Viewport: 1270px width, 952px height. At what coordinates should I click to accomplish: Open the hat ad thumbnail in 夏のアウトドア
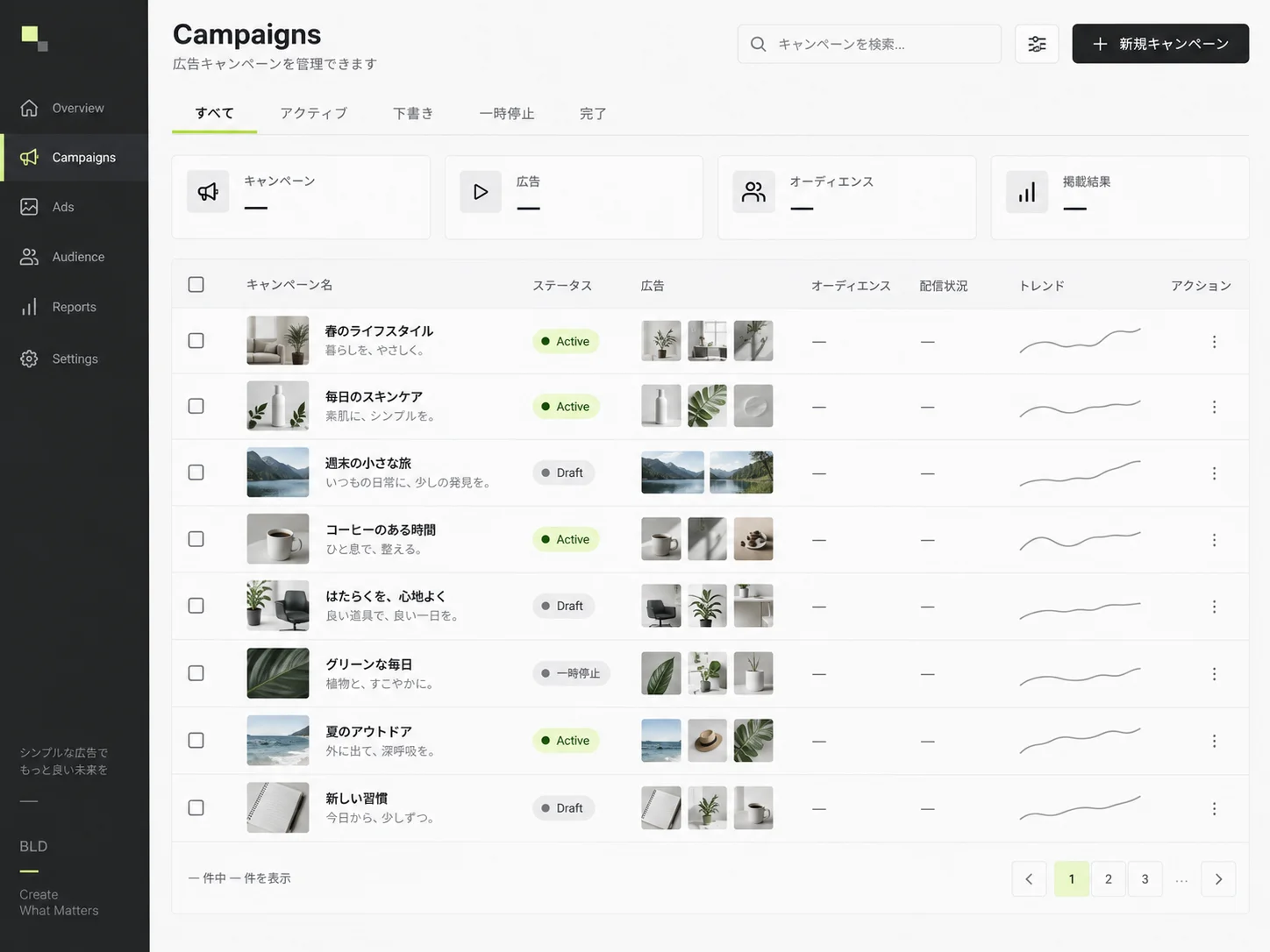tap(707, 741)
